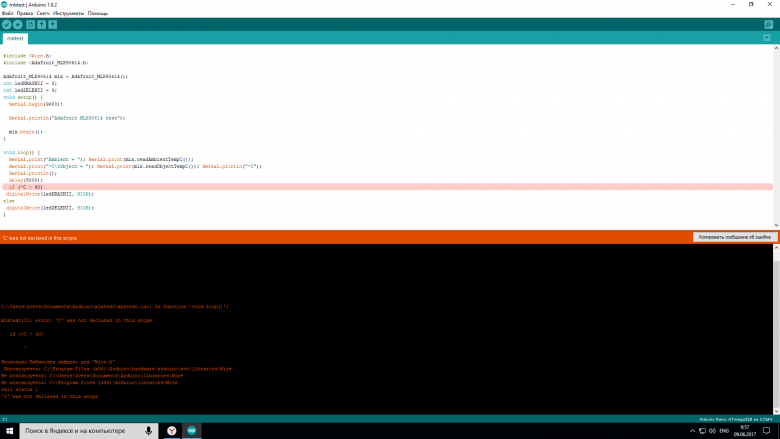Open the Serial Monitor icon
This screenshot has height=439, width=780.
pos(769,24)
